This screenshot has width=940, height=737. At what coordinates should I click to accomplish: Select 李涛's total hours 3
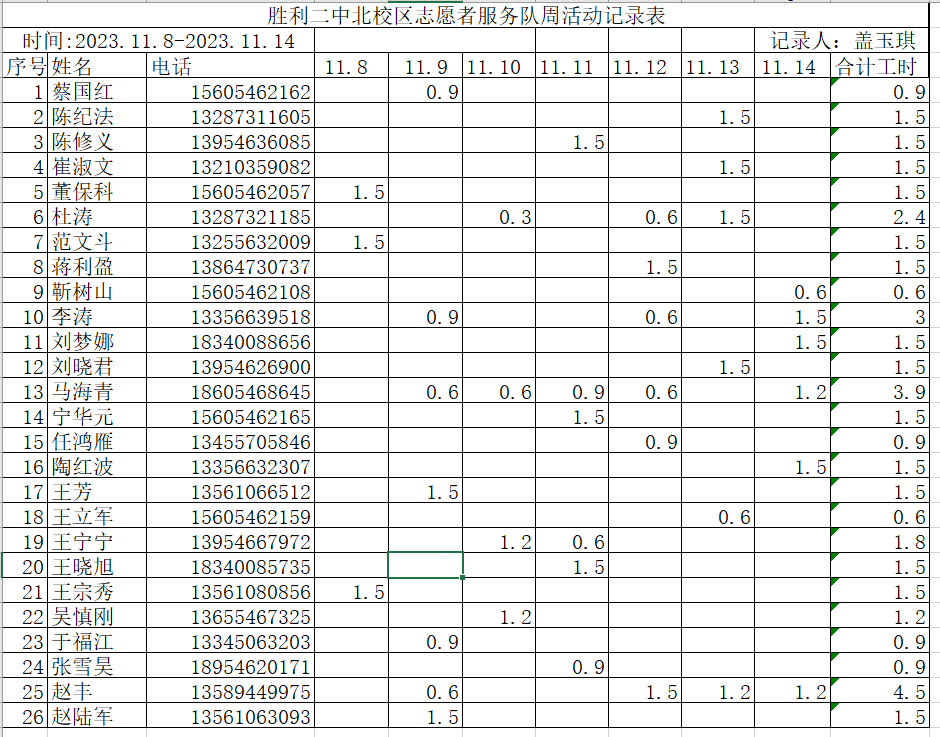point(880,316)
